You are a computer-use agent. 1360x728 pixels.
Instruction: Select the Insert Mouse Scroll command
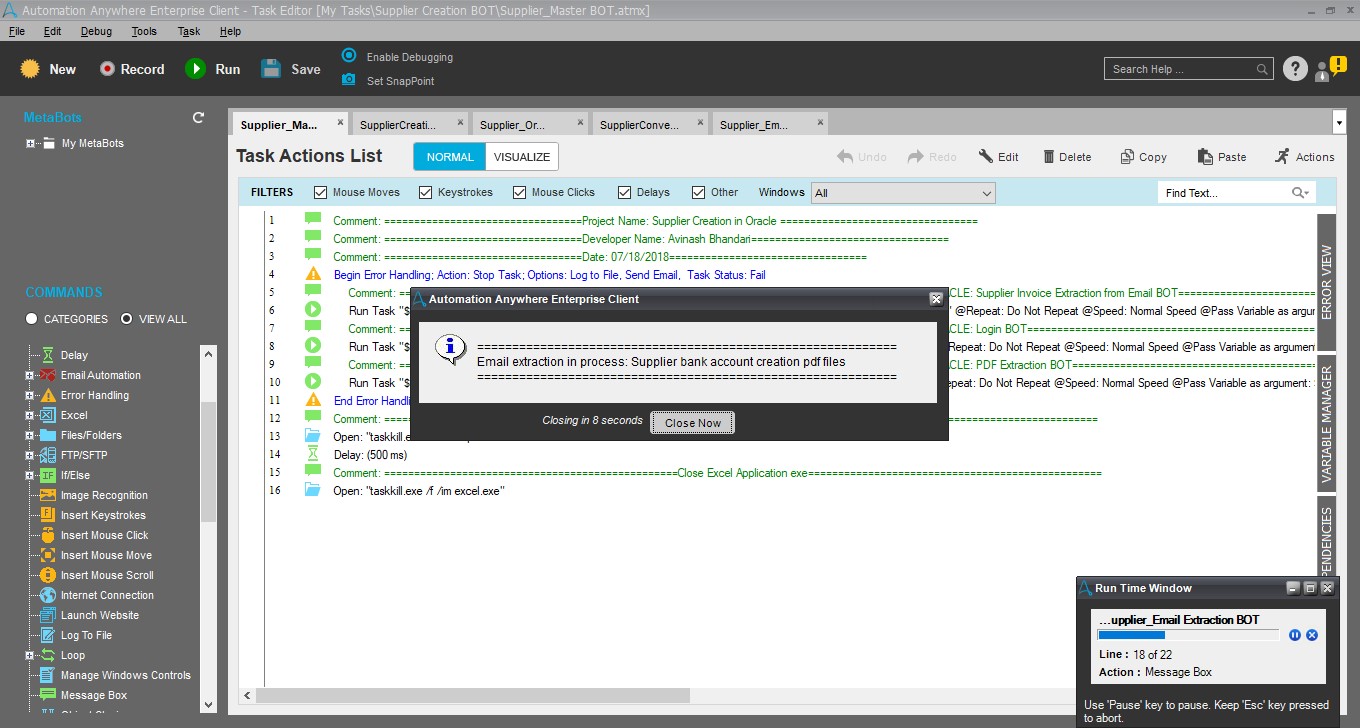click(107, 575)
